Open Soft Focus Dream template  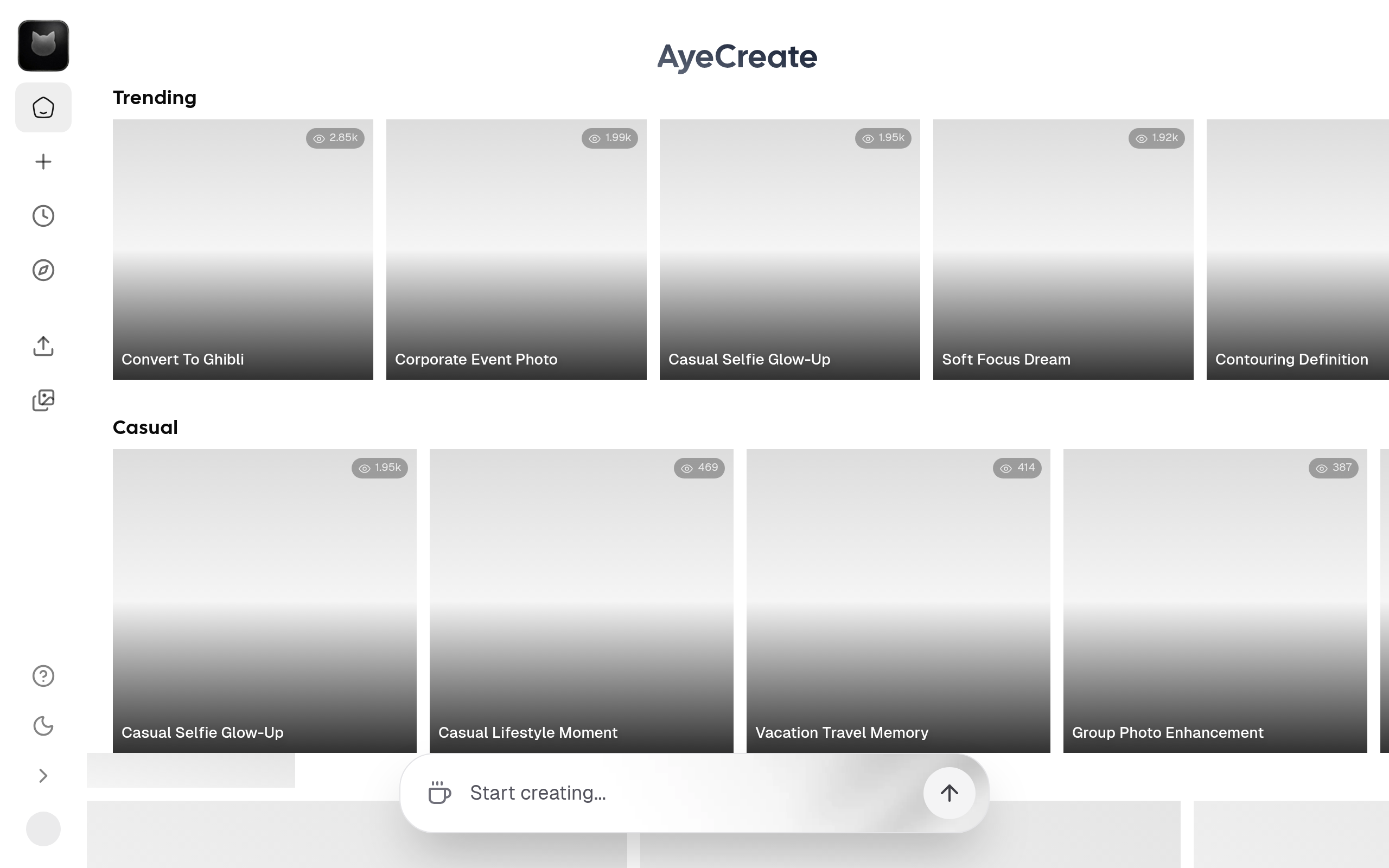click(1063, 250)
